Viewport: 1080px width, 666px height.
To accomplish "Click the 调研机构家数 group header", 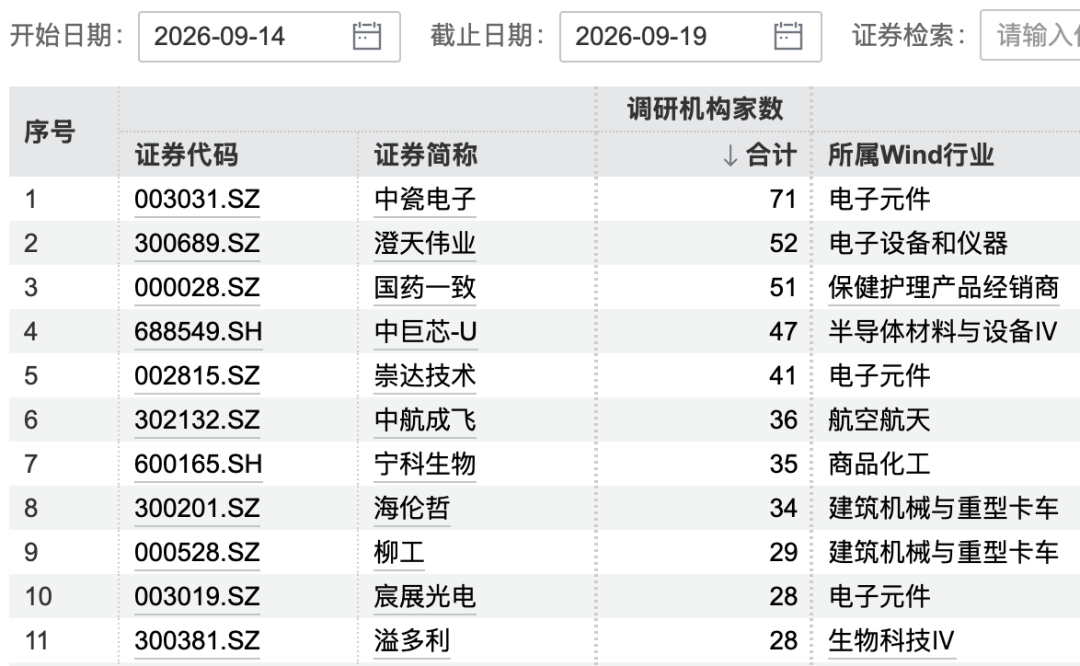I will (705, 109).
